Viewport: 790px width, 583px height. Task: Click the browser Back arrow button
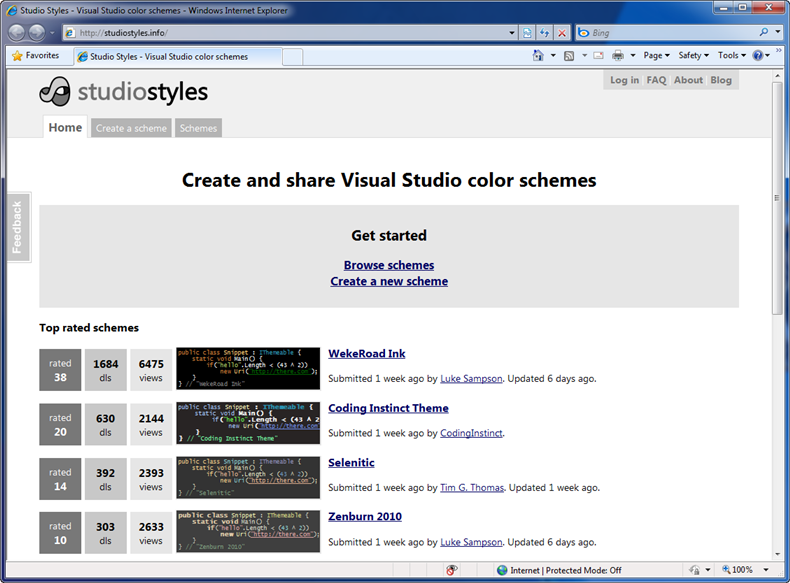pyautogui.click(x=17, y=33)
